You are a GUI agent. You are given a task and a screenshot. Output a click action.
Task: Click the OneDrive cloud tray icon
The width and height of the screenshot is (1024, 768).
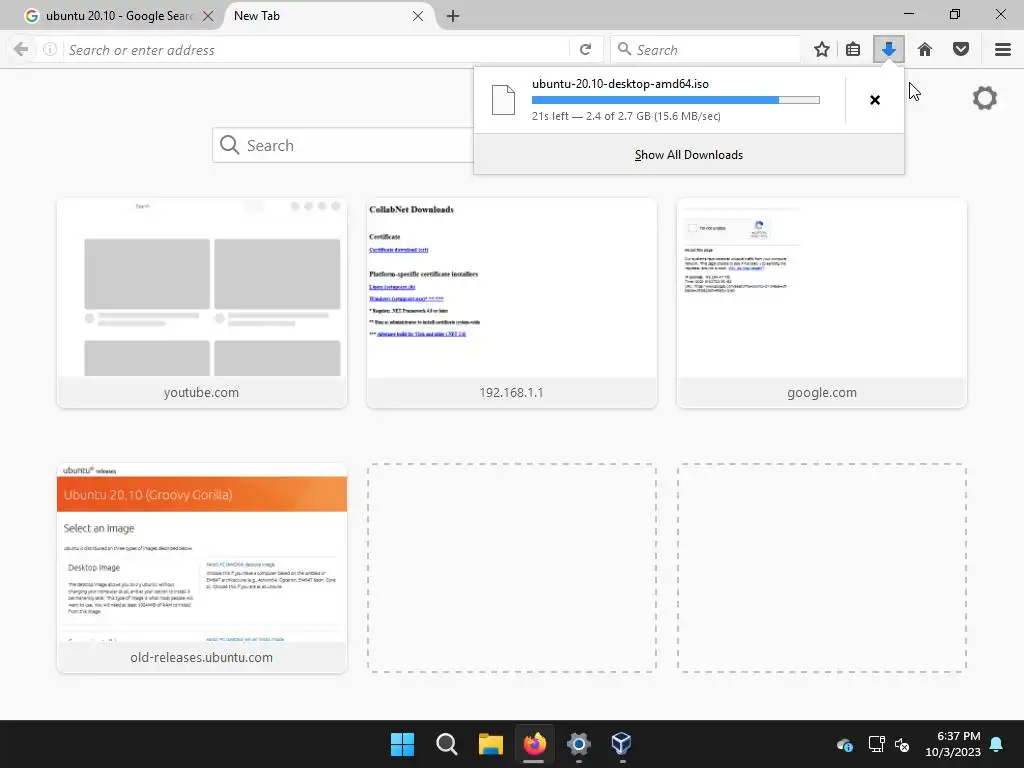[844, 744]
